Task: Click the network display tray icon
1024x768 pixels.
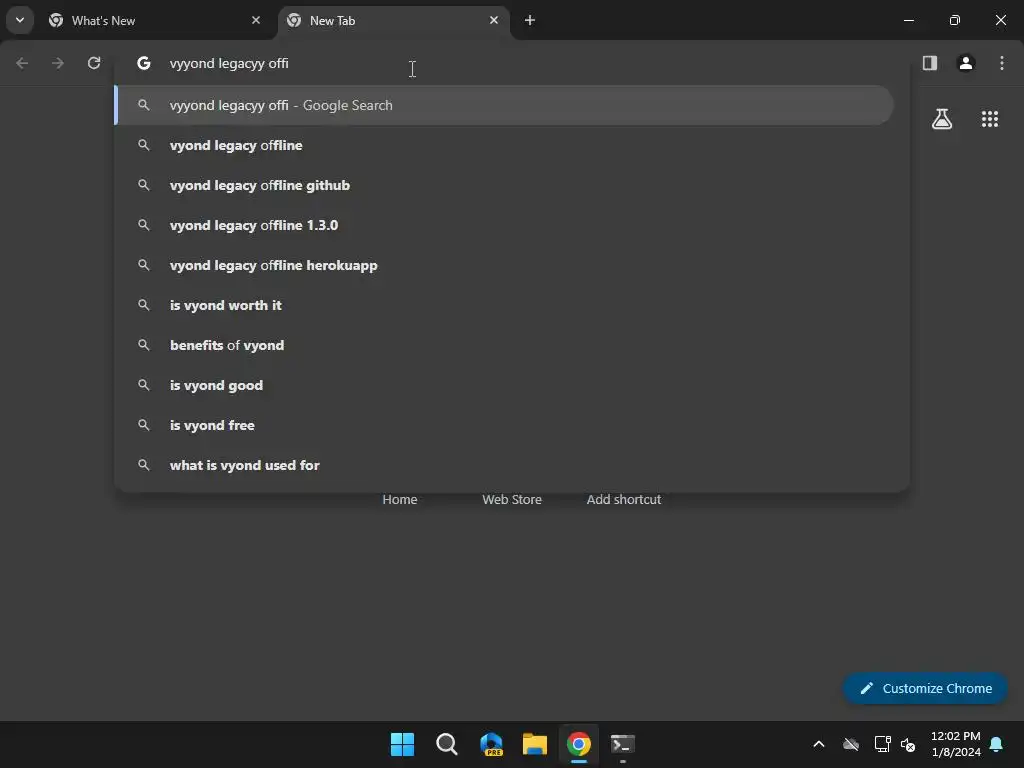Action: [882, 744]
